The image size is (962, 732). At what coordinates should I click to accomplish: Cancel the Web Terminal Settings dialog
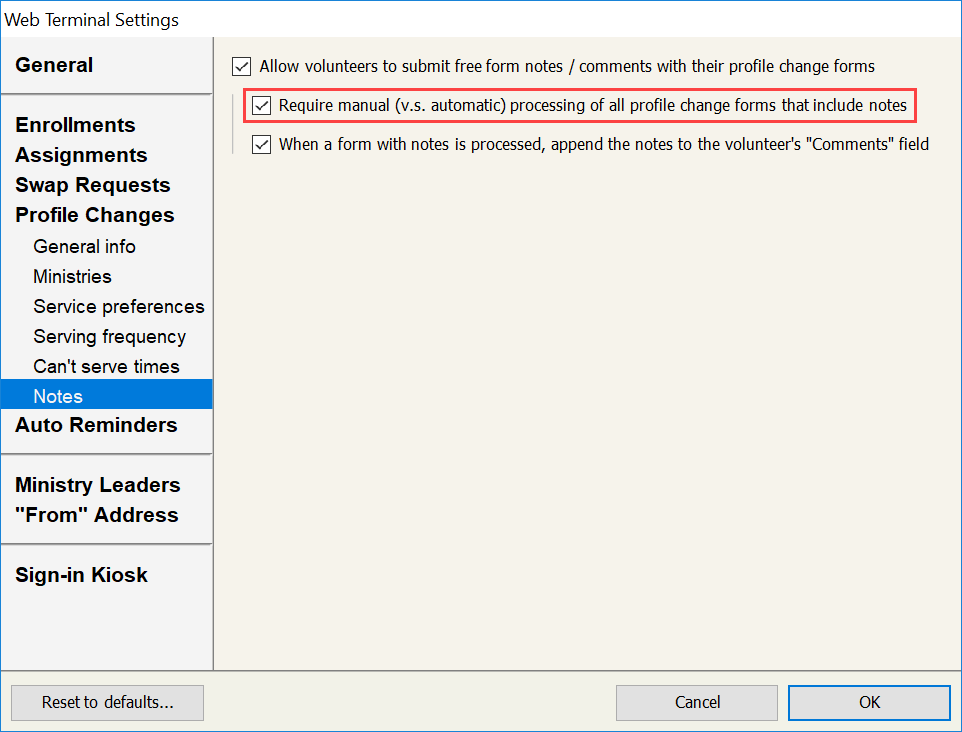(x=696, y=702)
